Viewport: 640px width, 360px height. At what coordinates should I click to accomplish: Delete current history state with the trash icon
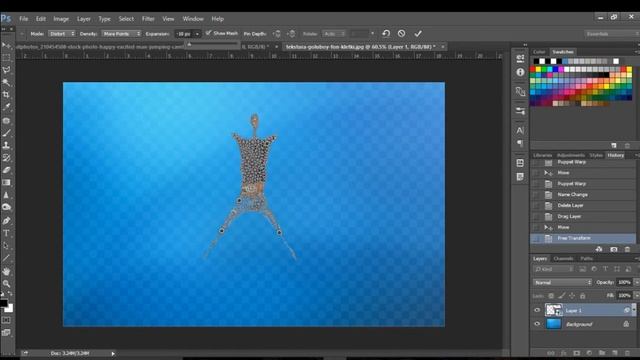pyautogui.click(x=627, y=249)
